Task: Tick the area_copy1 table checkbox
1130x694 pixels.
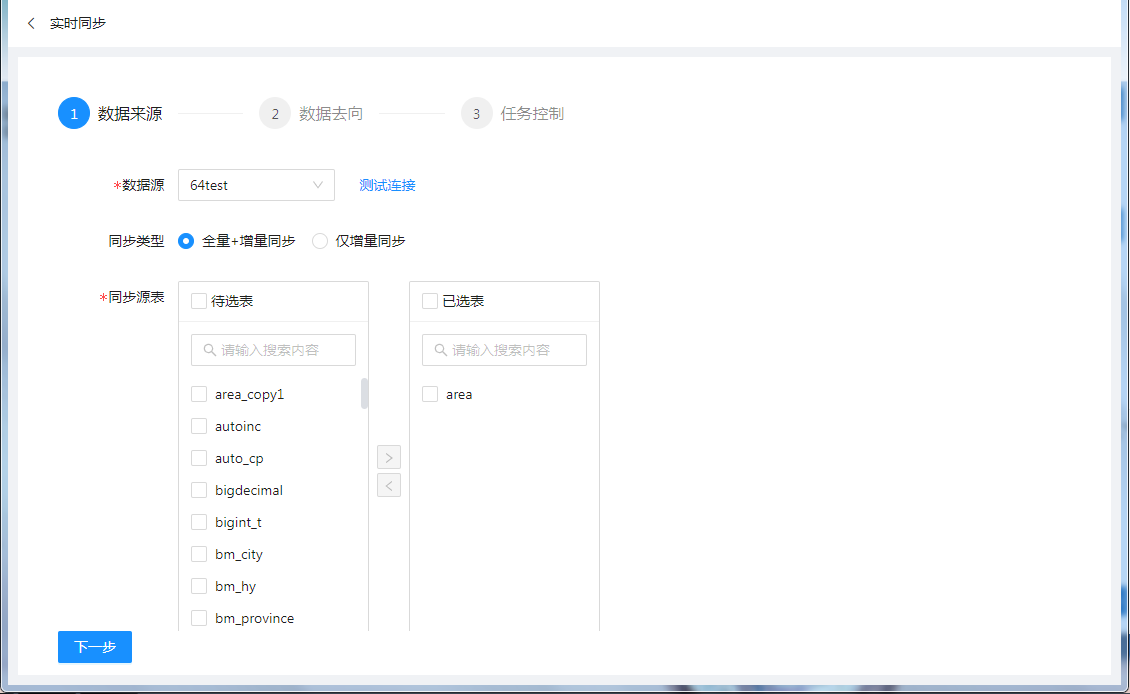Action: pyautogui.click(x=199, y=394)
